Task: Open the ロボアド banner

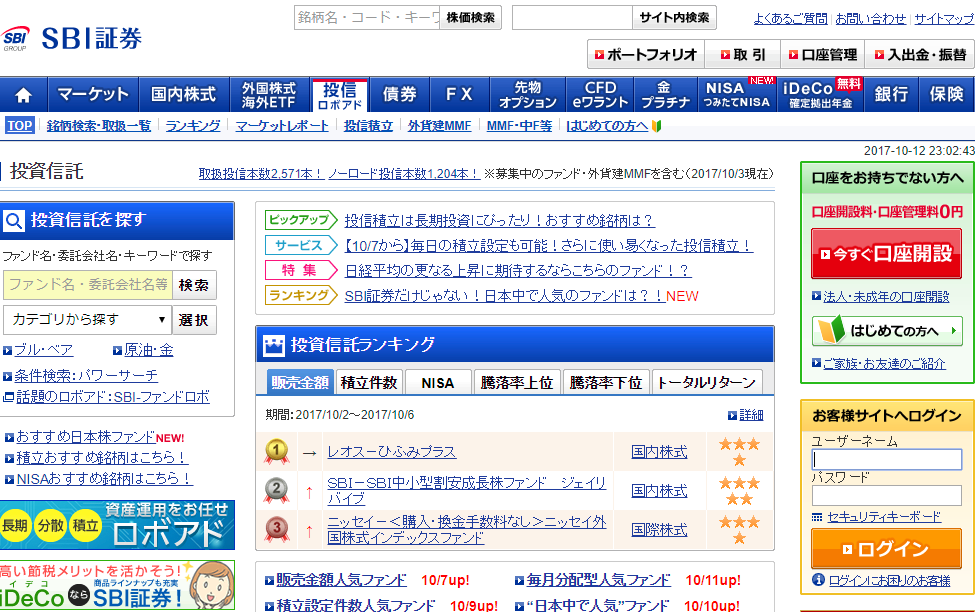Action: tap(118, 525)
